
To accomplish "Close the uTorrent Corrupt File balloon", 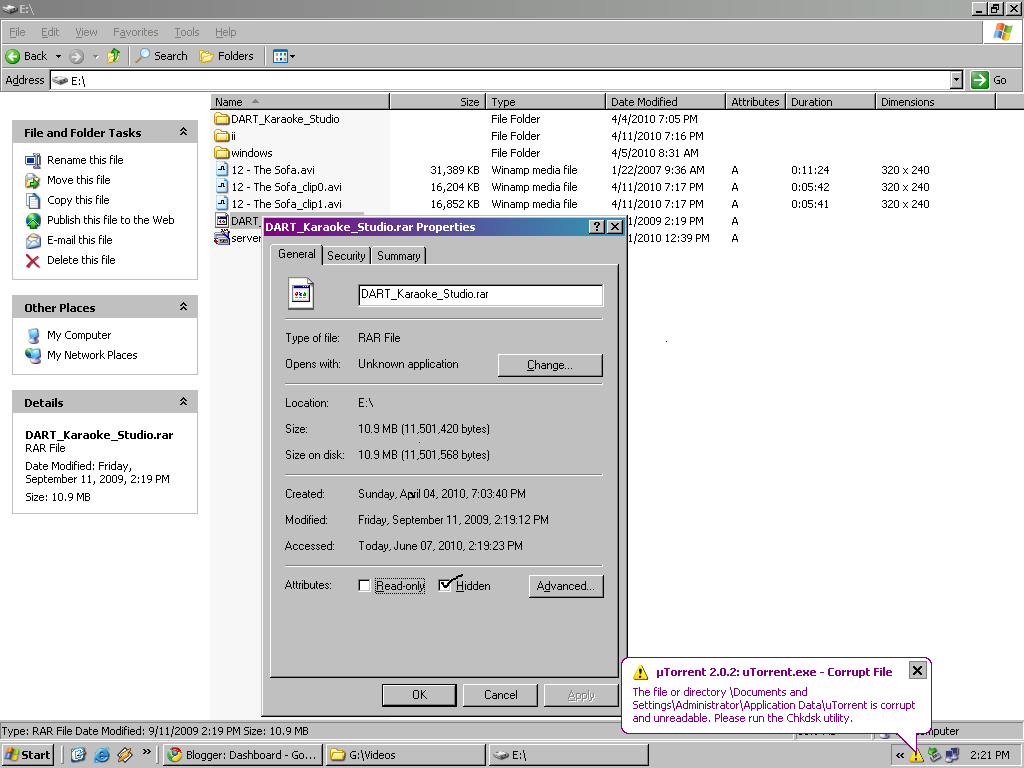I will tap(917, 671).
